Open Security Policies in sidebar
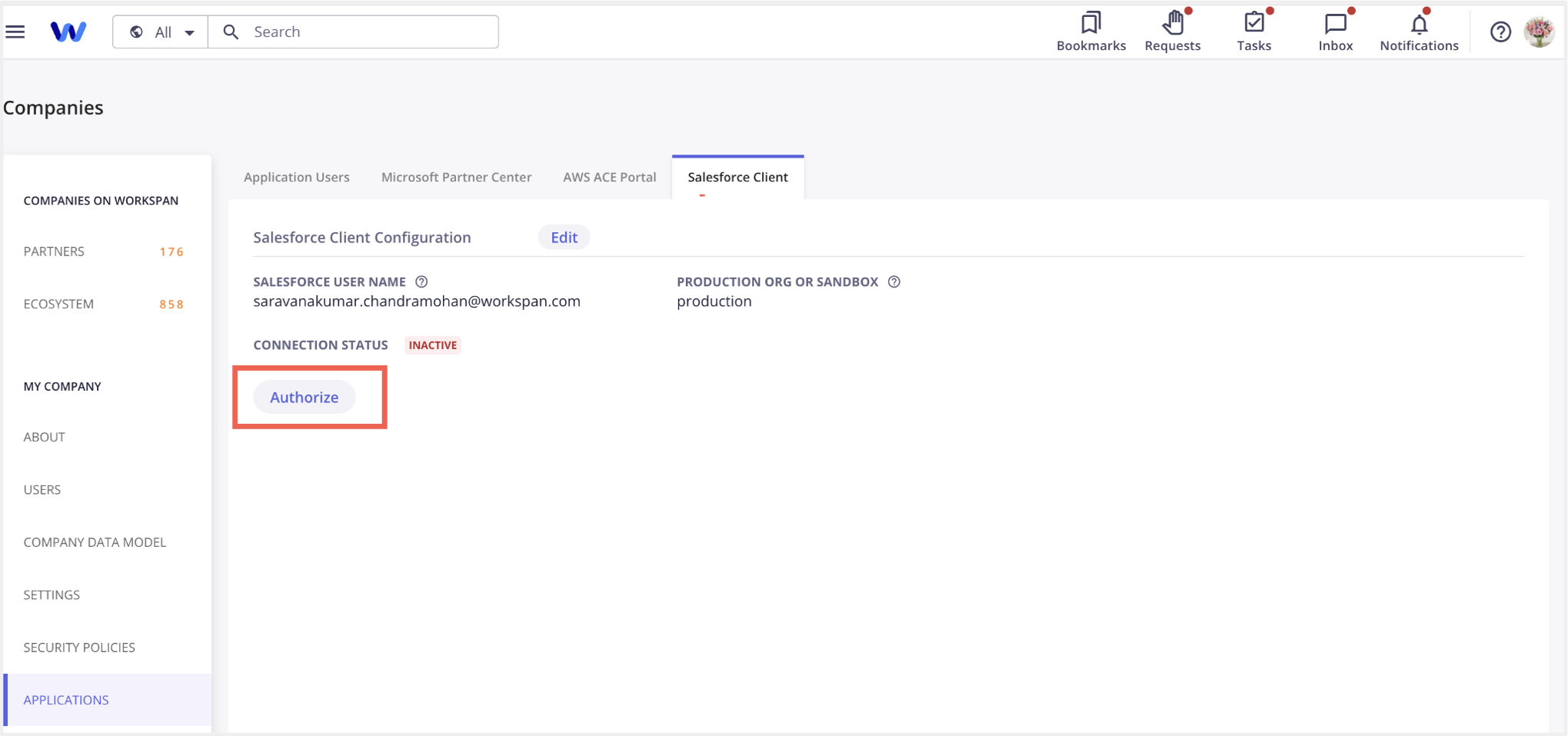The height and width of the screenshot is (736, 1568). click(x=107, y=648)
